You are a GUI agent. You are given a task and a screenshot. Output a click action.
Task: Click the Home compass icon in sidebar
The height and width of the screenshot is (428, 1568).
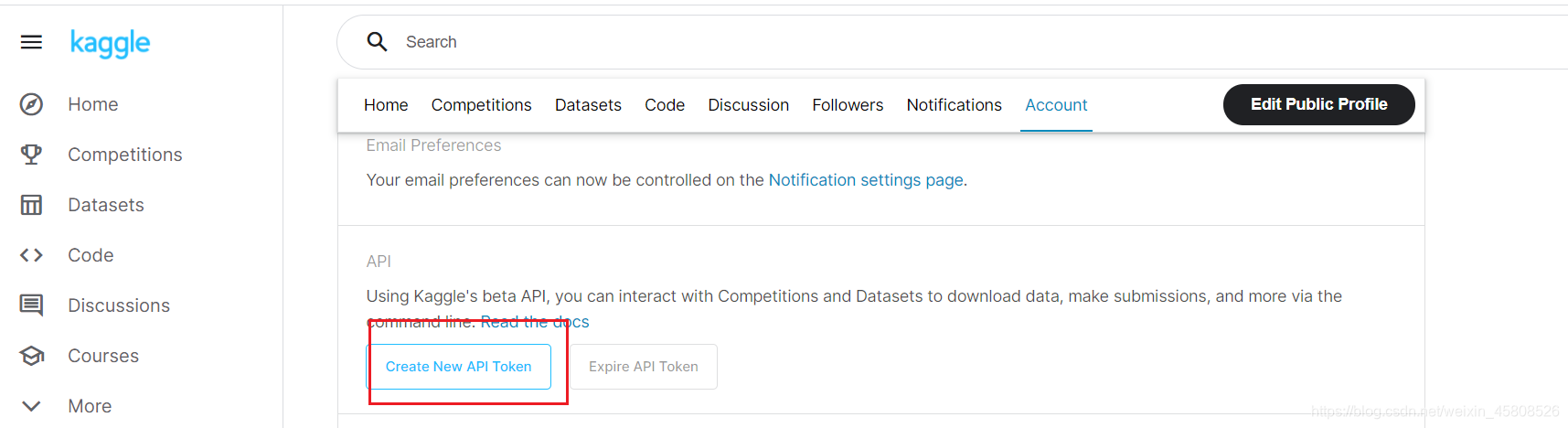(31, 104)
